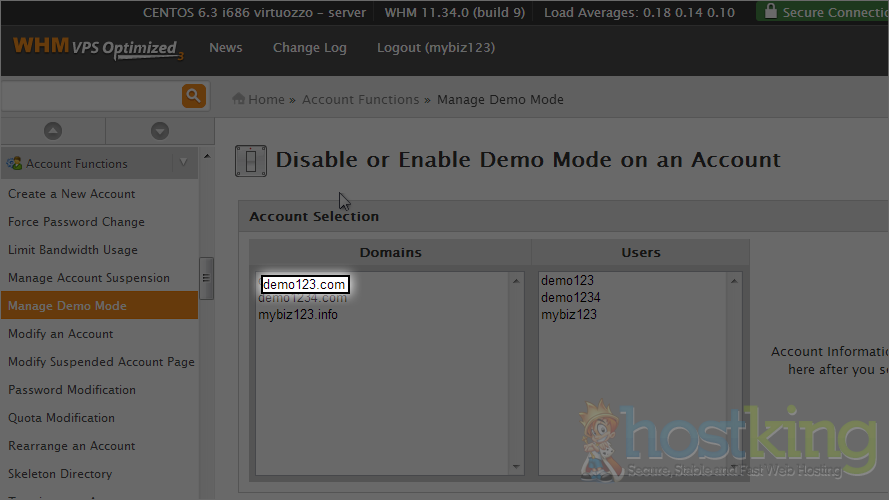Open the Change Log menu item

[309, 48]
